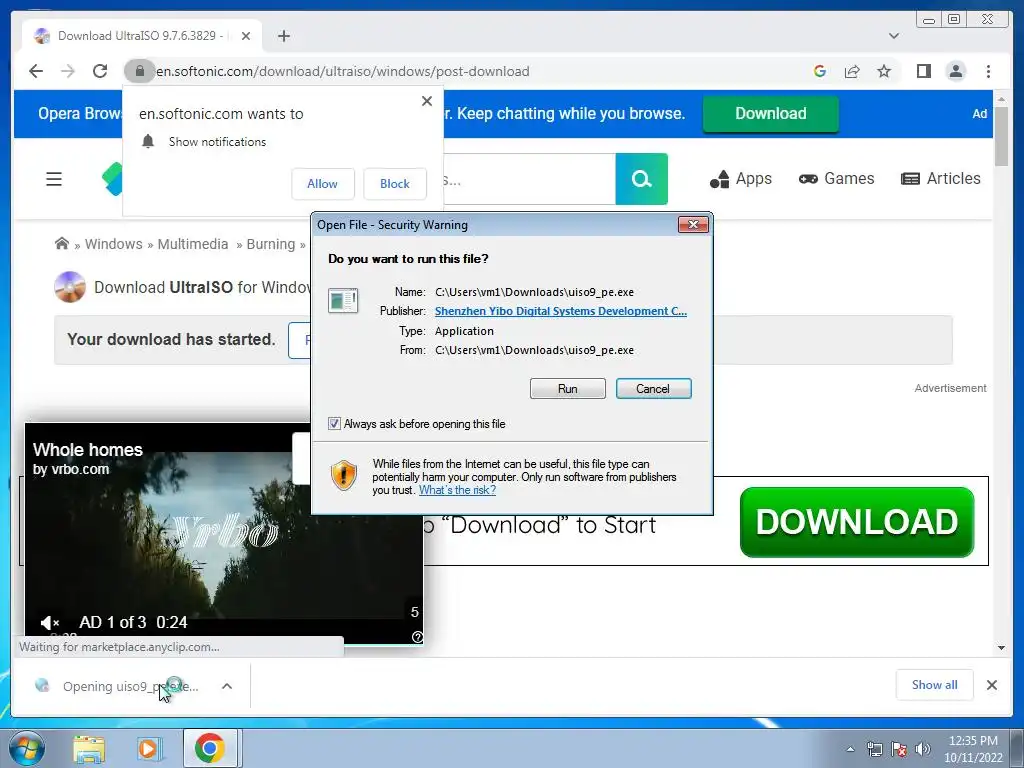The image size is (1024, 768).
Task: Bookmark this tab with star icon
Action: click(884, 71)
